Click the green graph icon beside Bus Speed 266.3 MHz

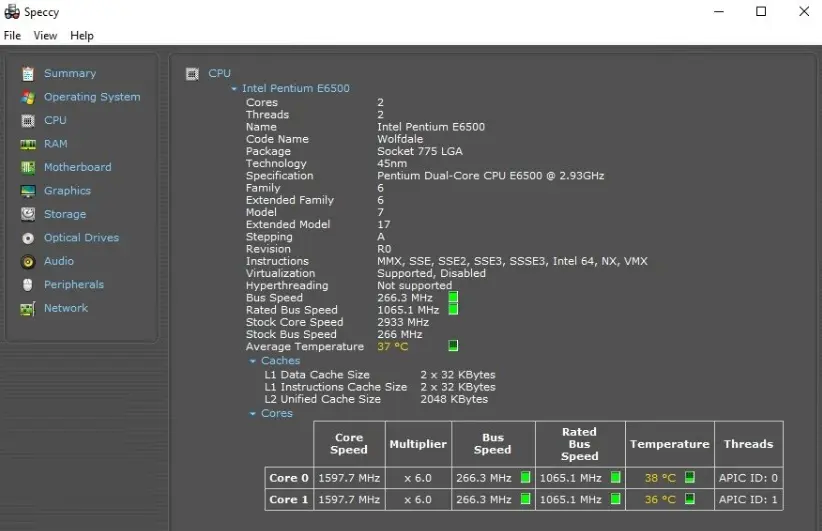453,297
